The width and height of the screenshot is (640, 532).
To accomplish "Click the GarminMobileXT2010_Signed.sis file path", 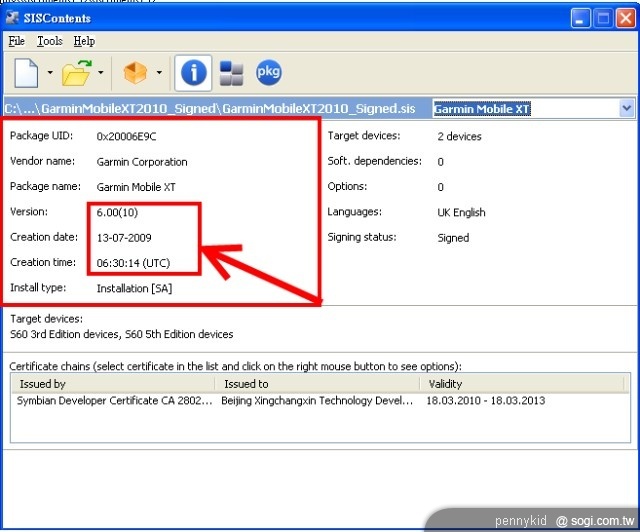I will point(210,109).
